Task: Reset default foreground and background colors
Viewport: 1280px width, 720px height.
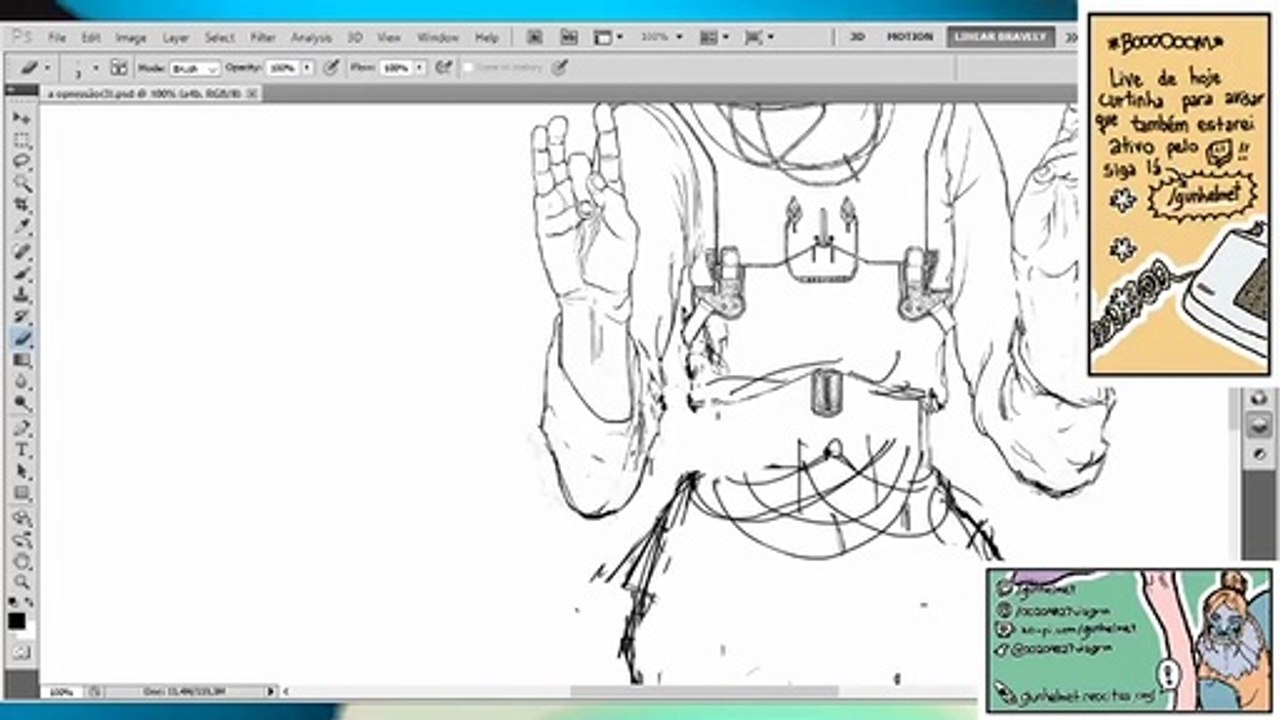Action: pos(13,603)
